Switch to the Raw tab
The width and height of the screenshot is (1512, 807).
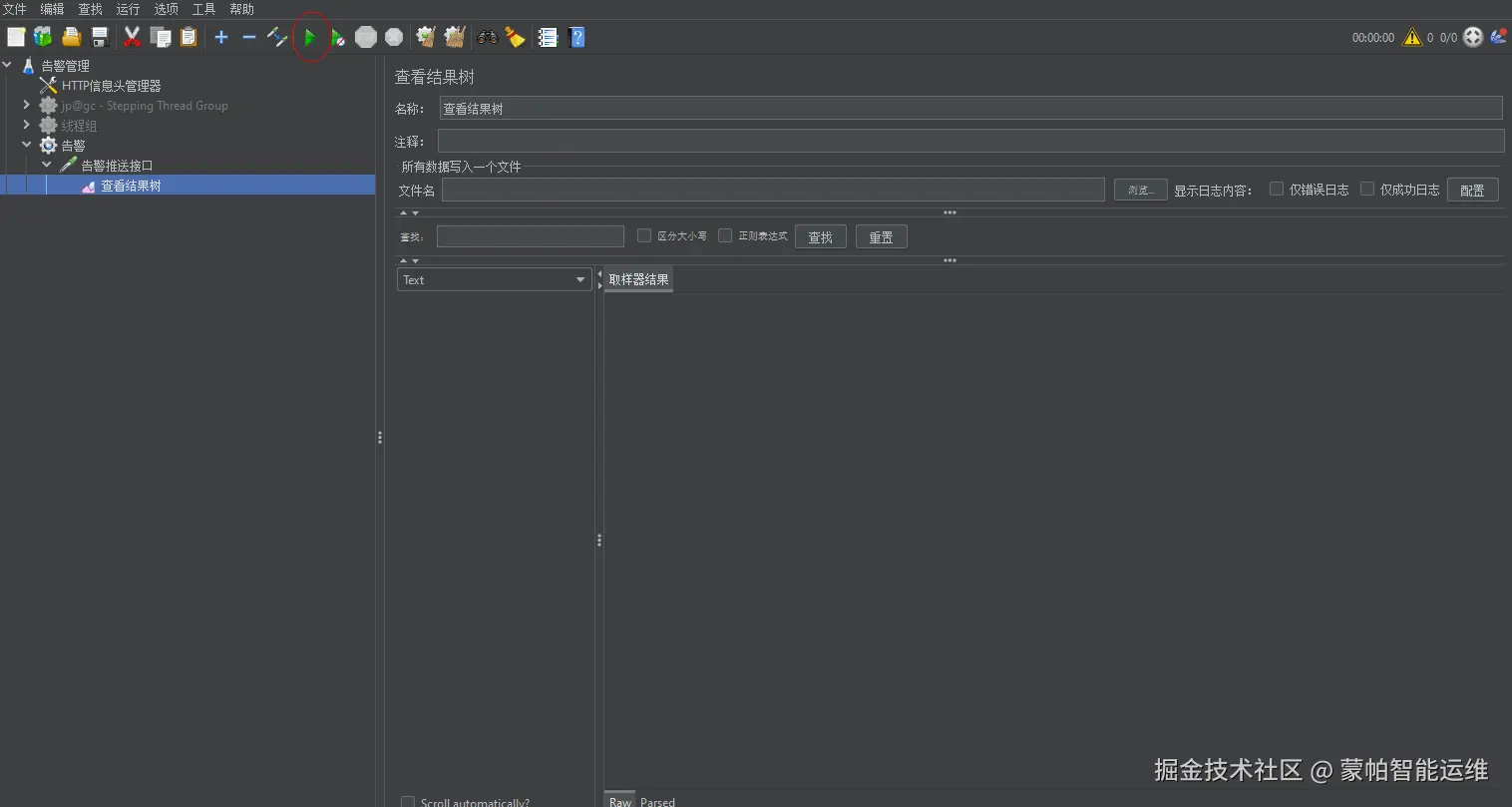pos(620,801)
